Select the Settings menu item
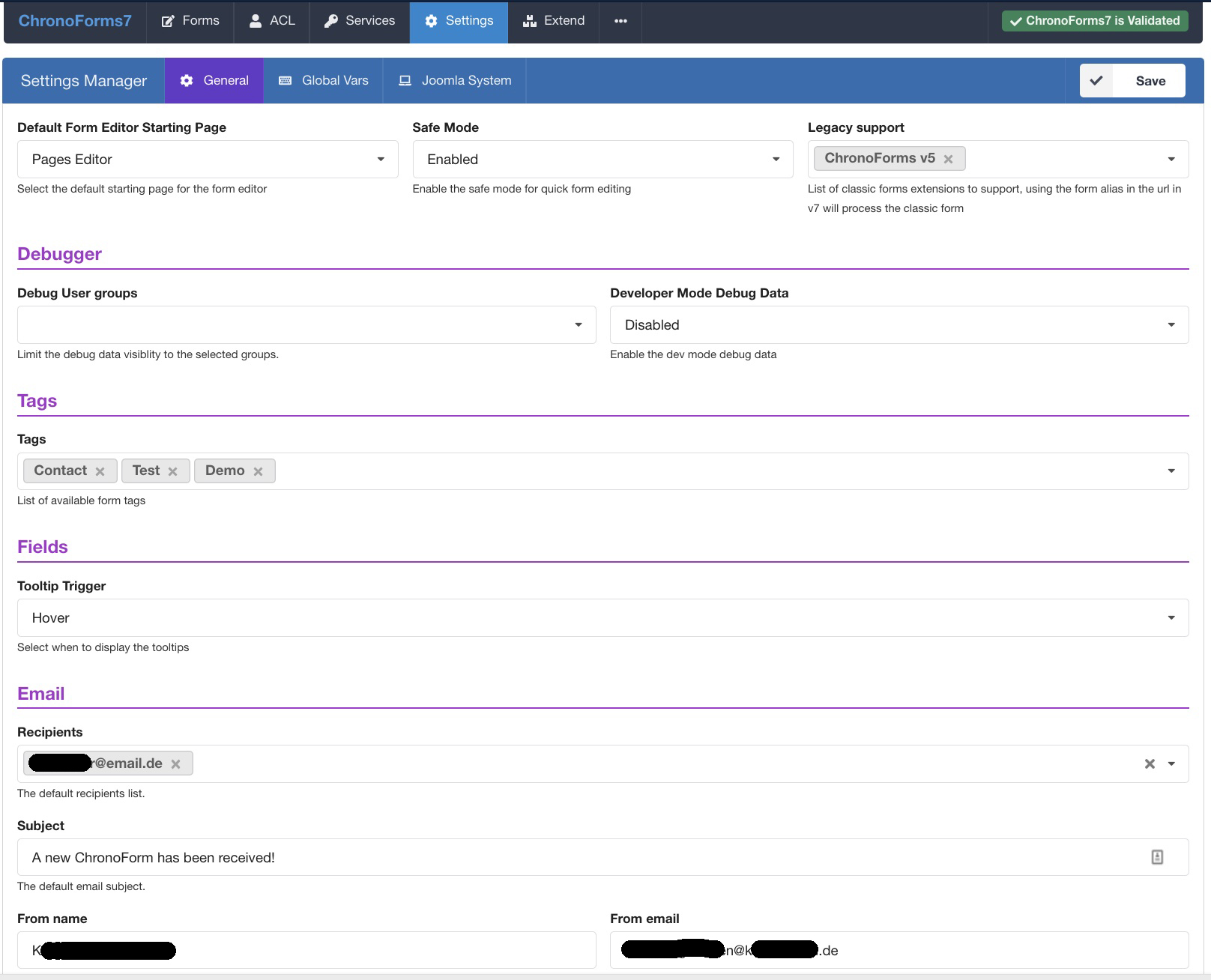Screen dimensions: 1211x980 pos(459,21)
